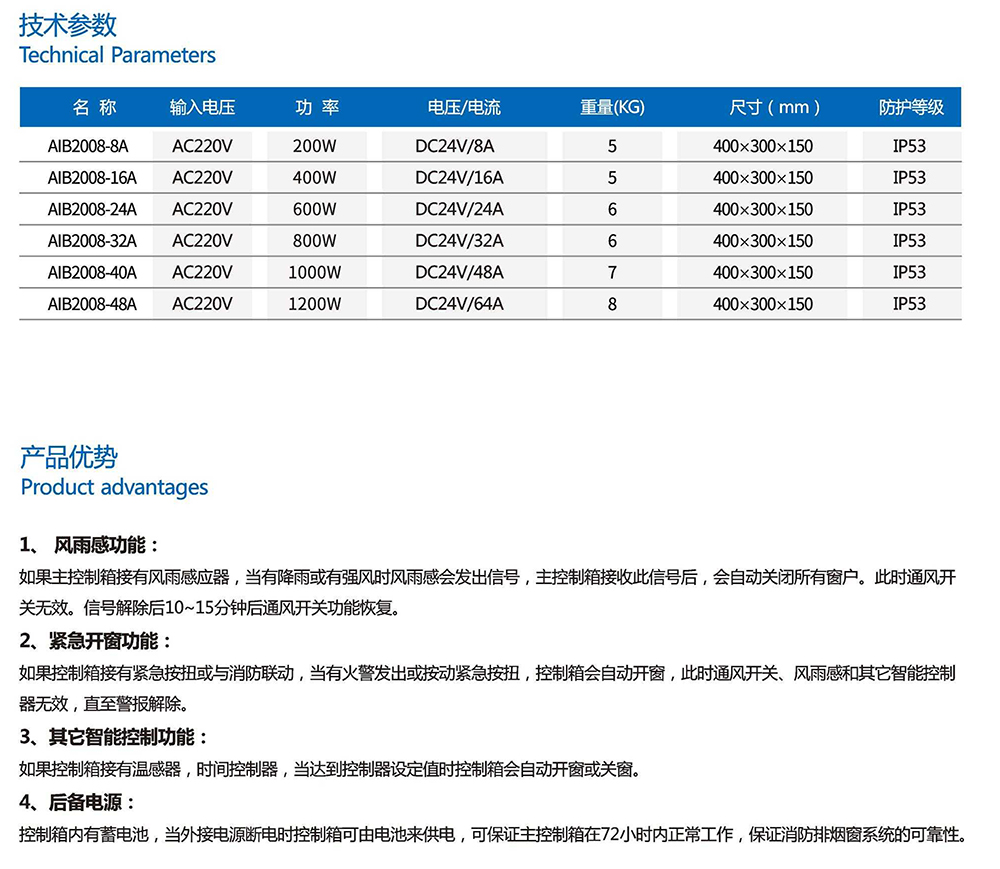Click the 技术参数 heading
The height and width of the screenshot is (869, 1000).
tap(68, 25)
